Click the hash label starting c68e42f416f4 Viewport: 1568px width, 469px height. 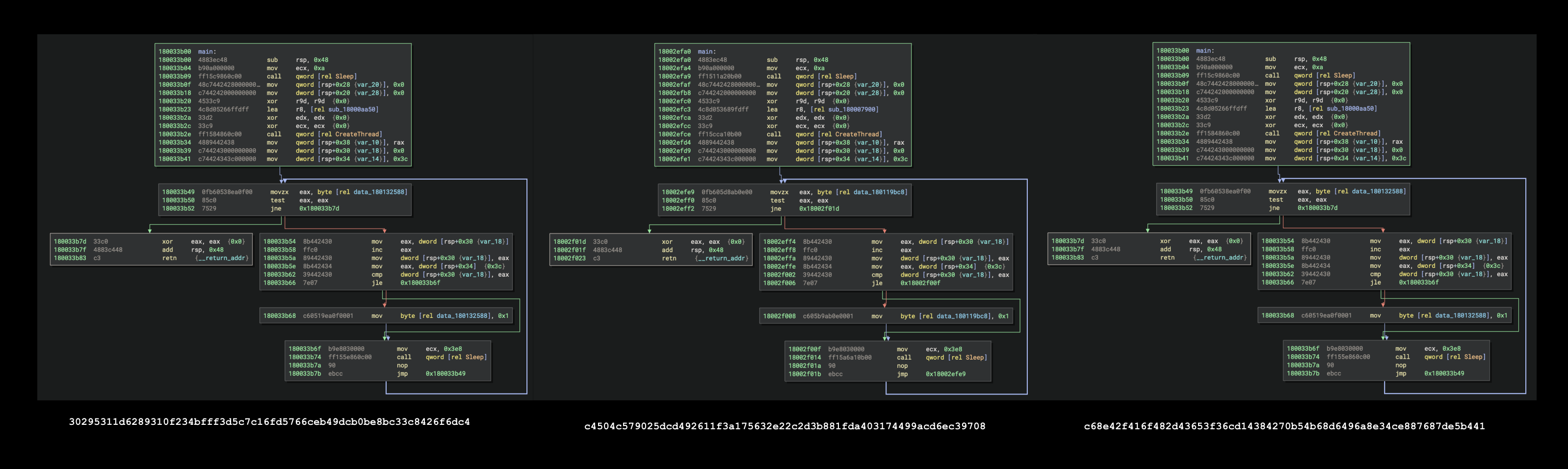[x=1284, y=426]
